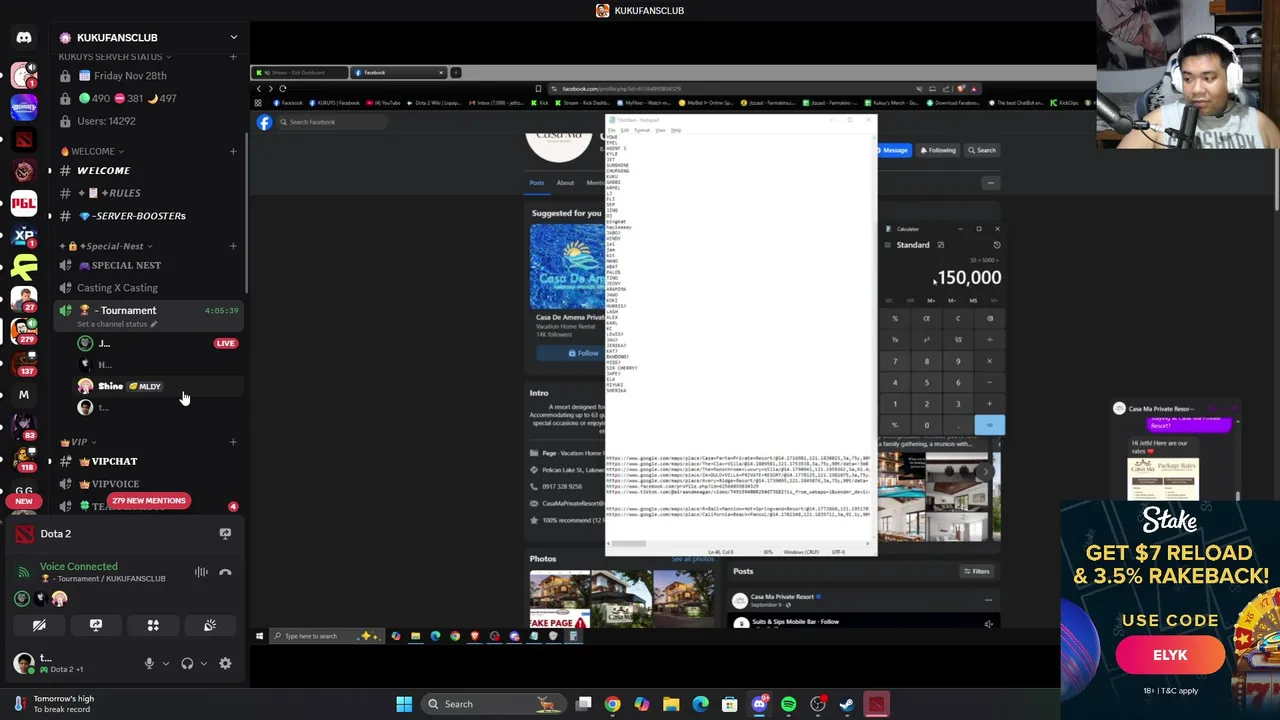Switch to Kick Dashboard tab in streamed browser
Image resolution: width=1280 pixels, height=720 pixels.
298,72
